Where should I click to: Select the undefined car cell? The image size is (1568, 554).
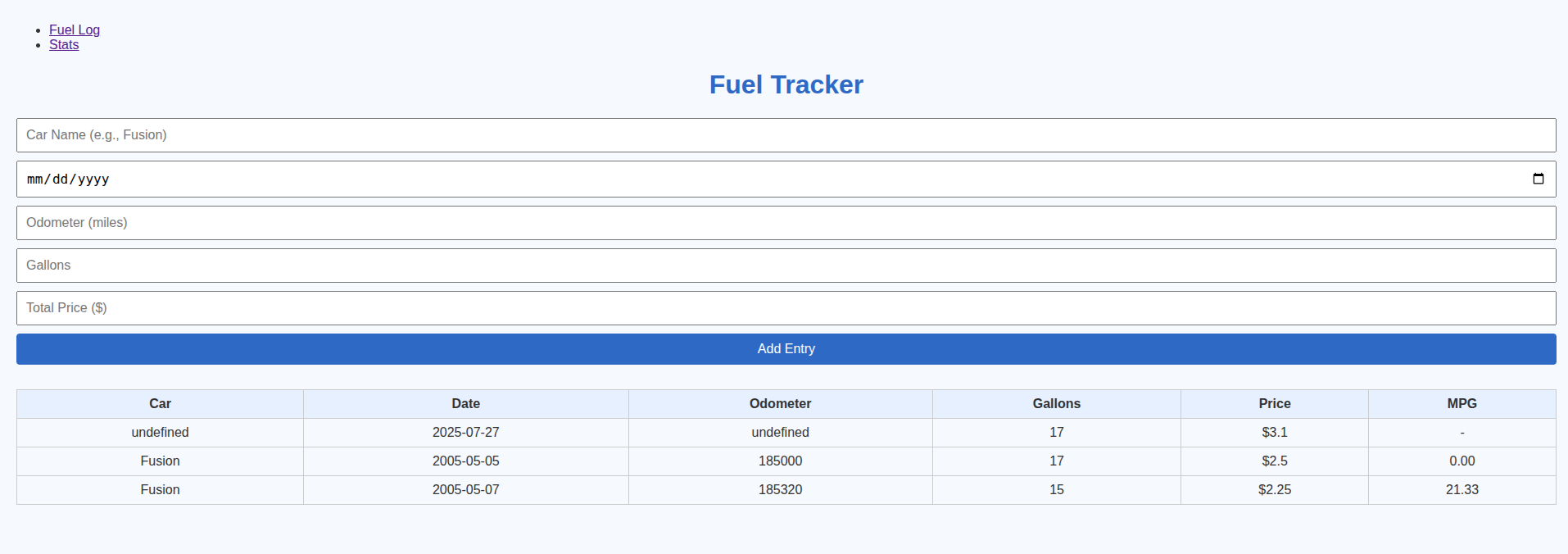(x=160, y=433)
